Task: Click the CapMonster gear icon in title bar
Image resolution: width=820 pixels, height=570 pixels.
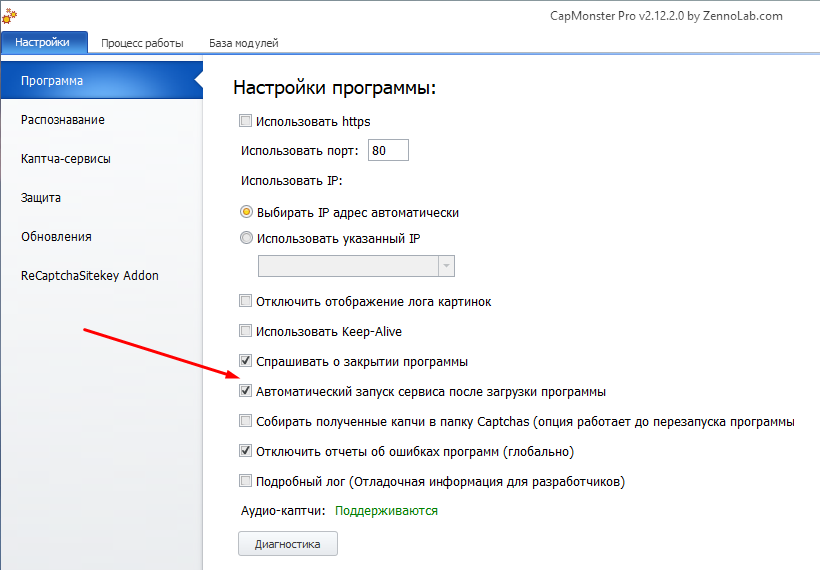Action: point(8,16)
